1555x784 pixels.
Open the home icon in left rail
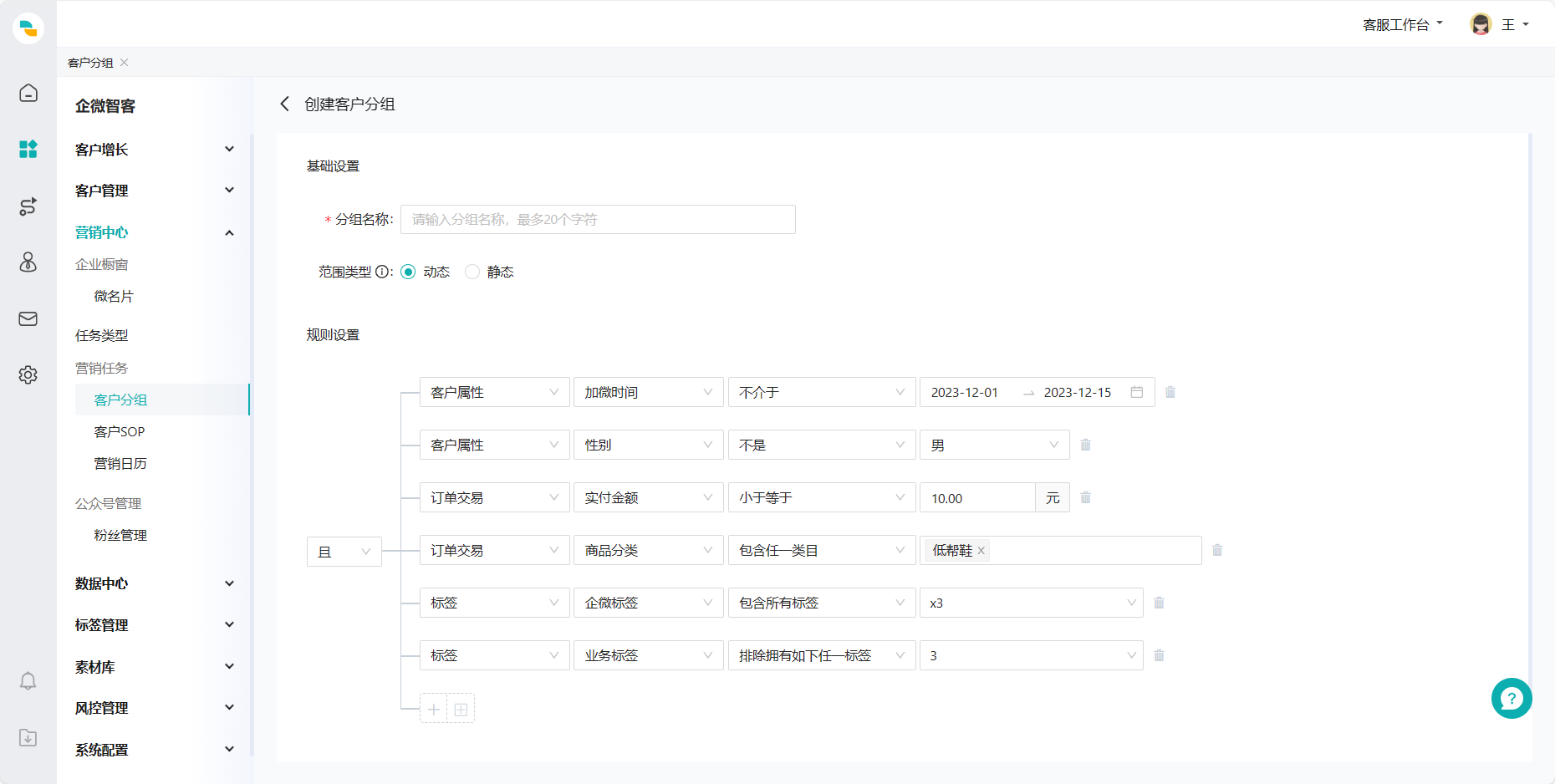(28, 93)
